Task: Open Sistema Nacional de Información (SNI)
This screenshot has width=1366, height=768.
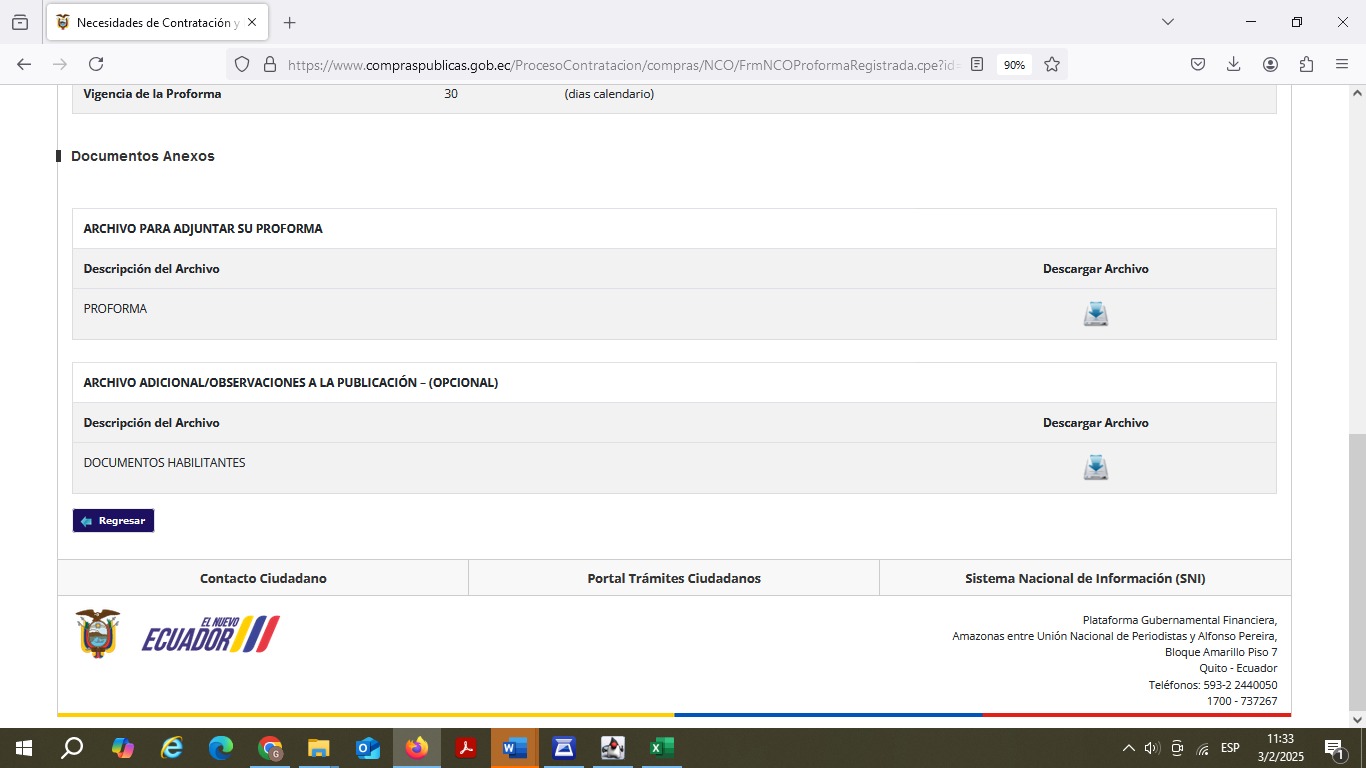Action: (x=1085, y=578)
